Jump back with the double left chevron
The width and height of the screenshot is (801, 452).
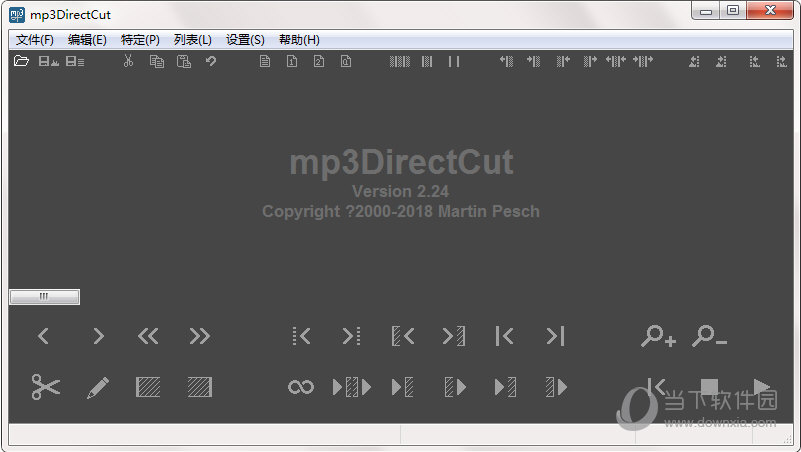[x=148, y=336]
